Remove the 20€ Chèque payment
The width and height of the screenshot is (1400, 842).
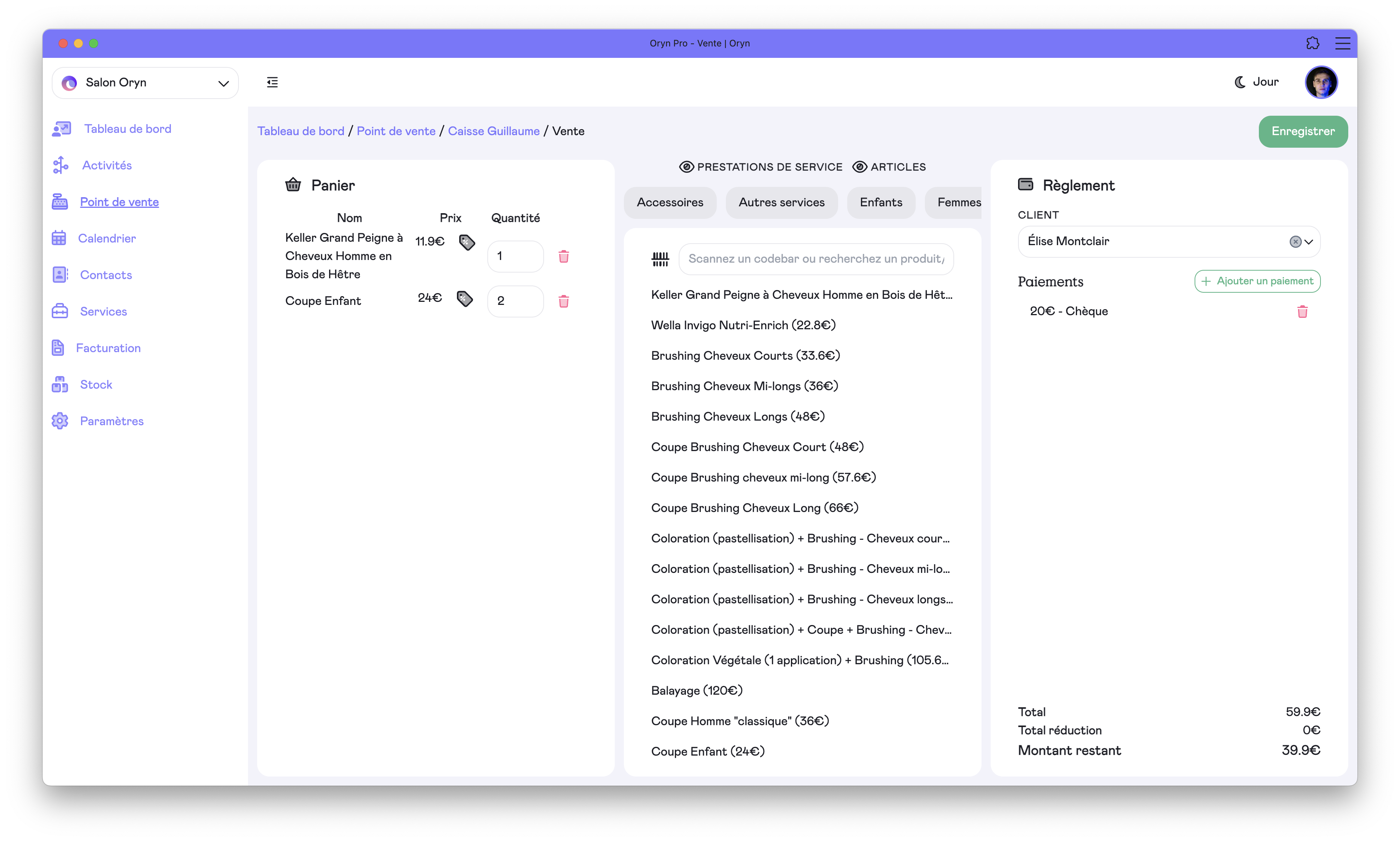point(1302,311)
